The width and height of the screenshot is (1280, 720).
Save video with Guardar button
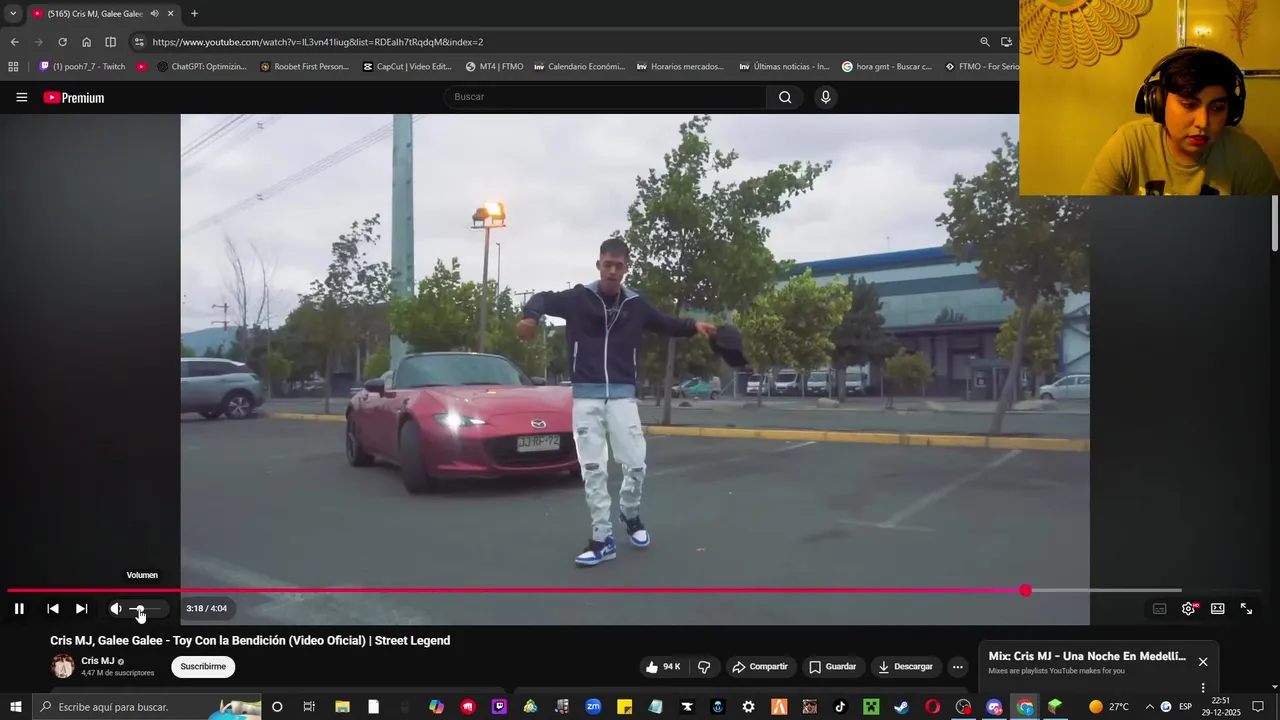tap(833, 667)
